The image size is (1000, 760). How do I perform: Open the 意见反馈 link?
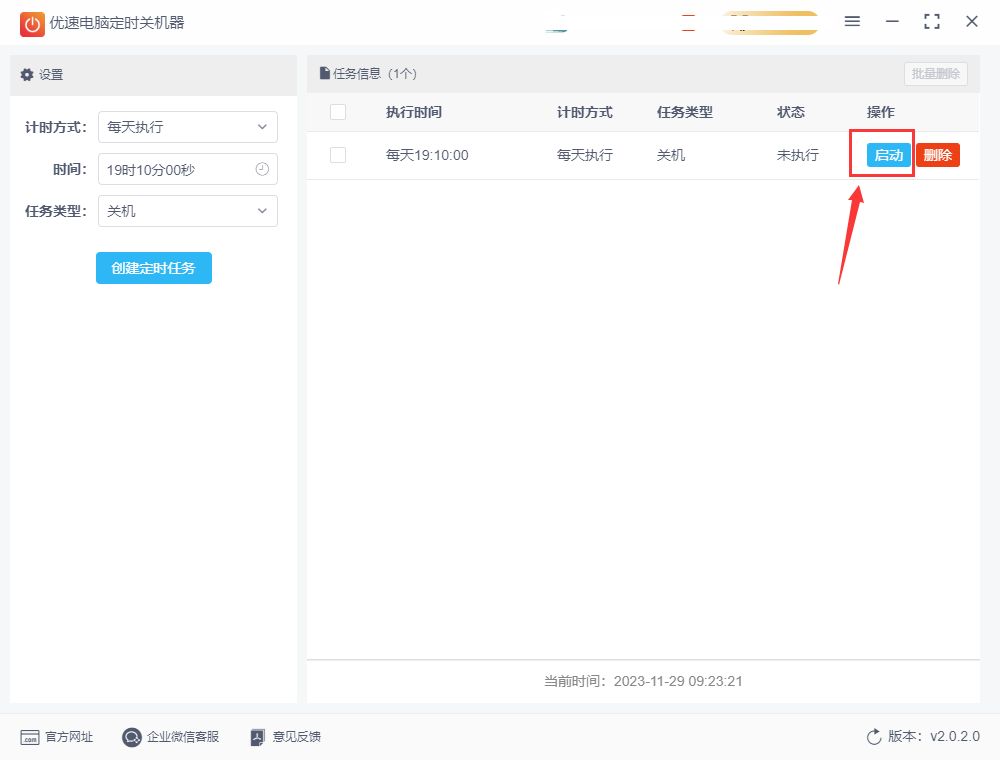point(297,737)
